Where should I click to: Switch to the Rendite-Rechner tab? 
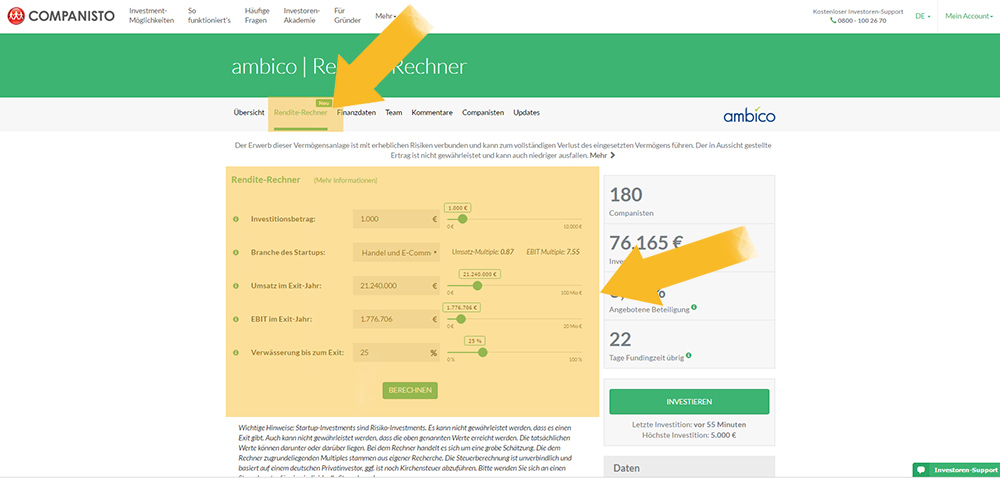click(300, 113)
